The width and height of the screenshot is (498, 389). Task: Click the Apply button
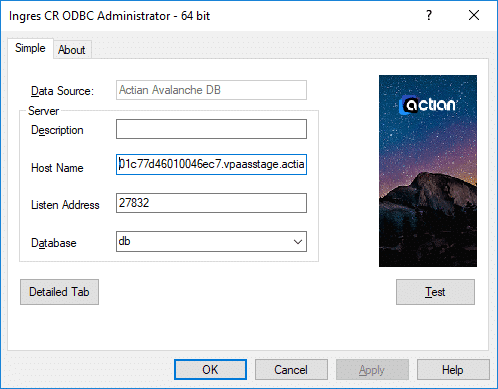coord(372,369)
